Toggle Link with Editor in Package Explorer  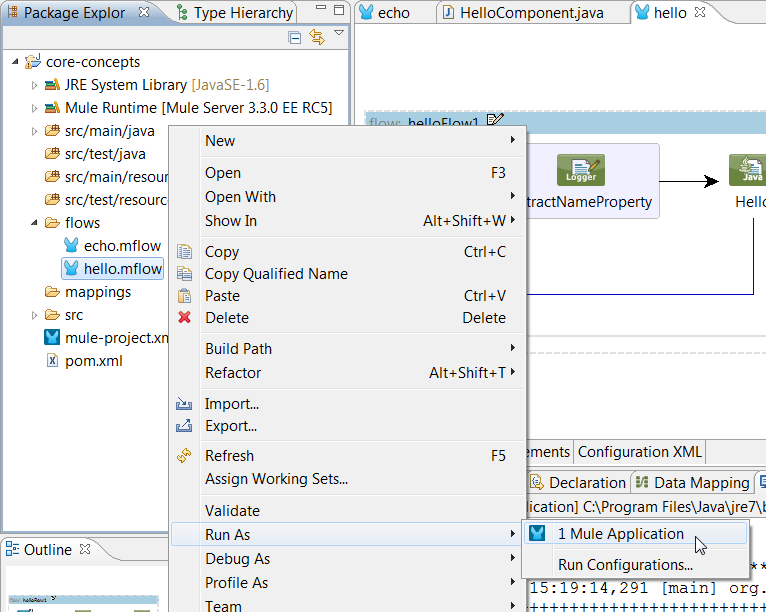pos(317,38)
